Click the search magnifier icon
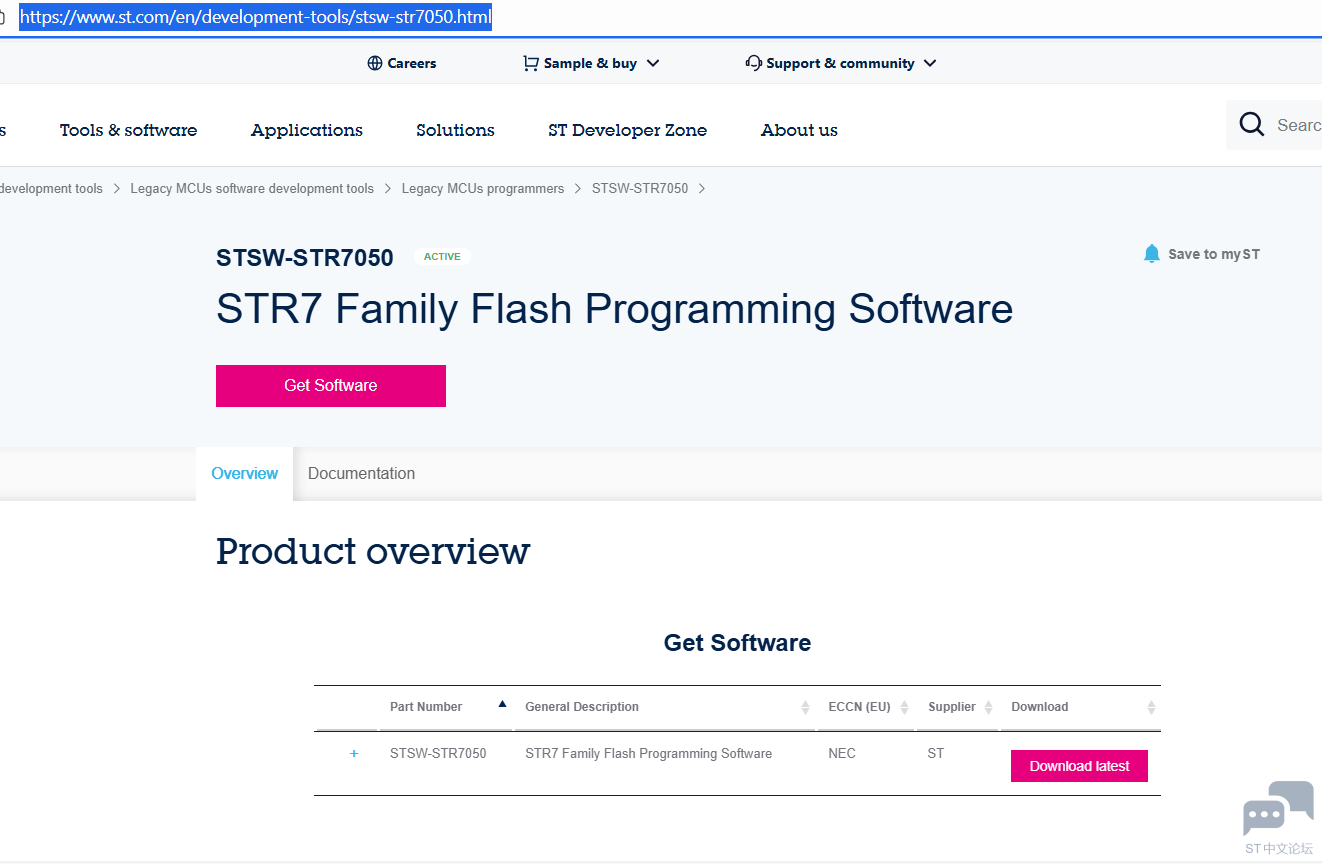 click(1252, 124)
